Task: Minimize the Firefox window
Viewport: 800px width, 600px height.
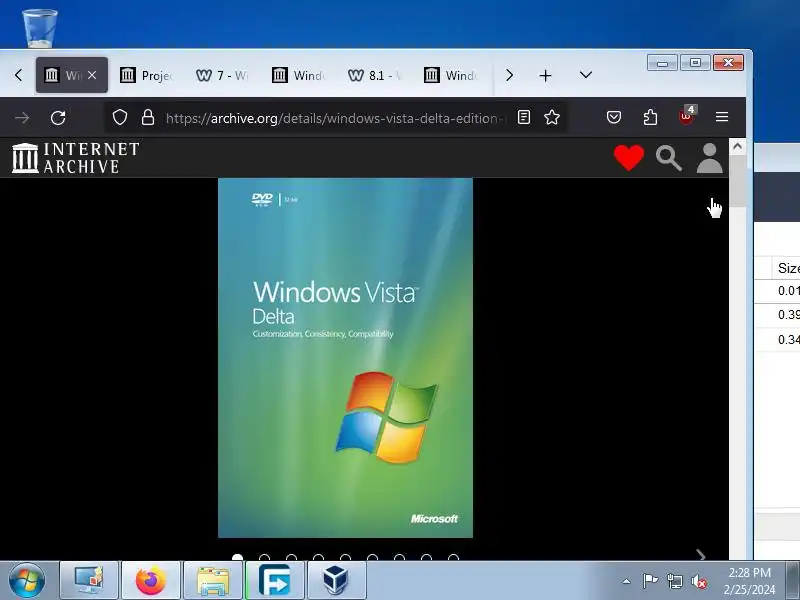Action: [x=662, y=63]
